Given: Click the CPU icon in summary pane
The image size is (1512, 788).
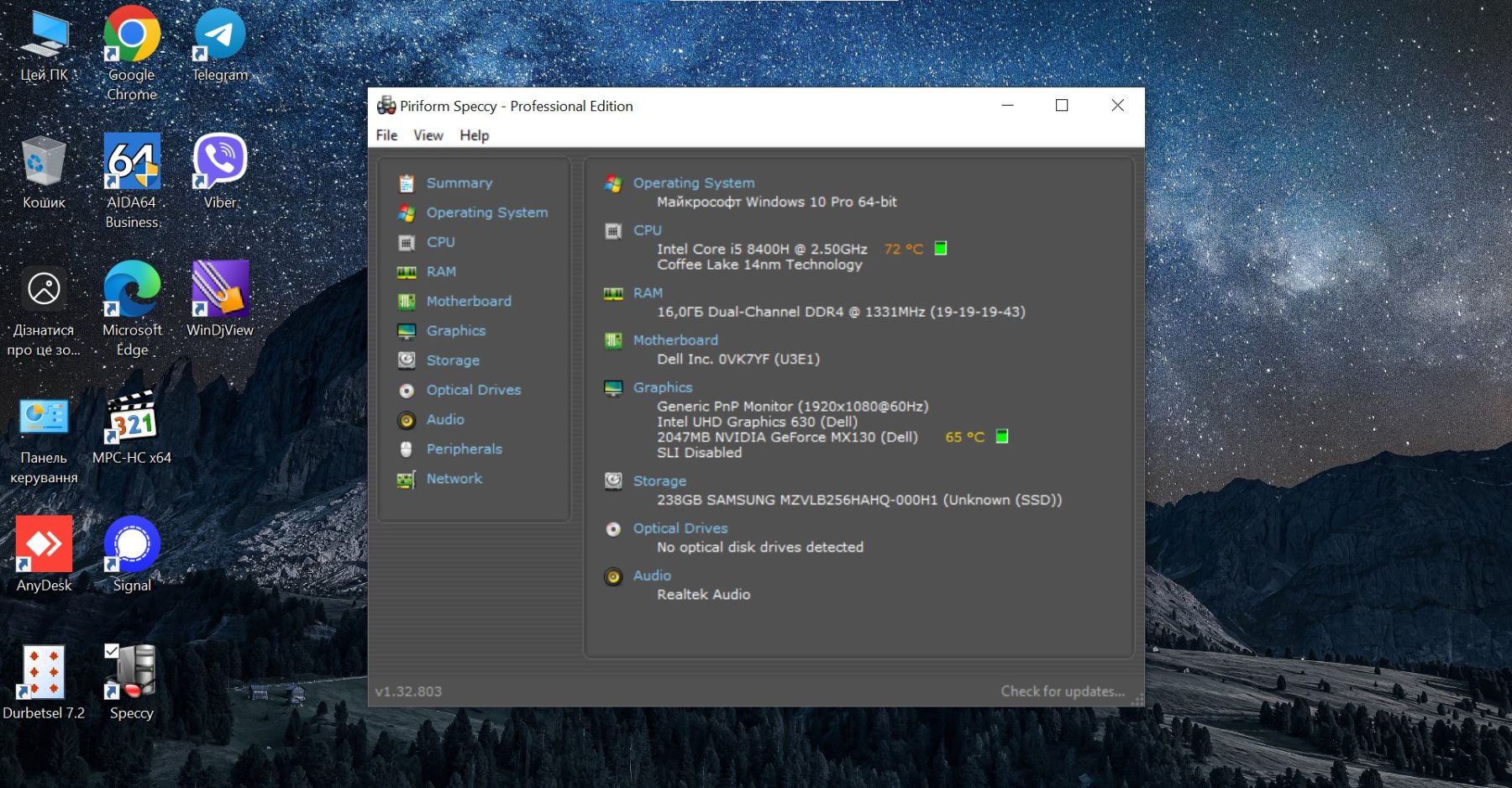Looking at the screenshot, I should pyautogui.click(x=613, y=231).
